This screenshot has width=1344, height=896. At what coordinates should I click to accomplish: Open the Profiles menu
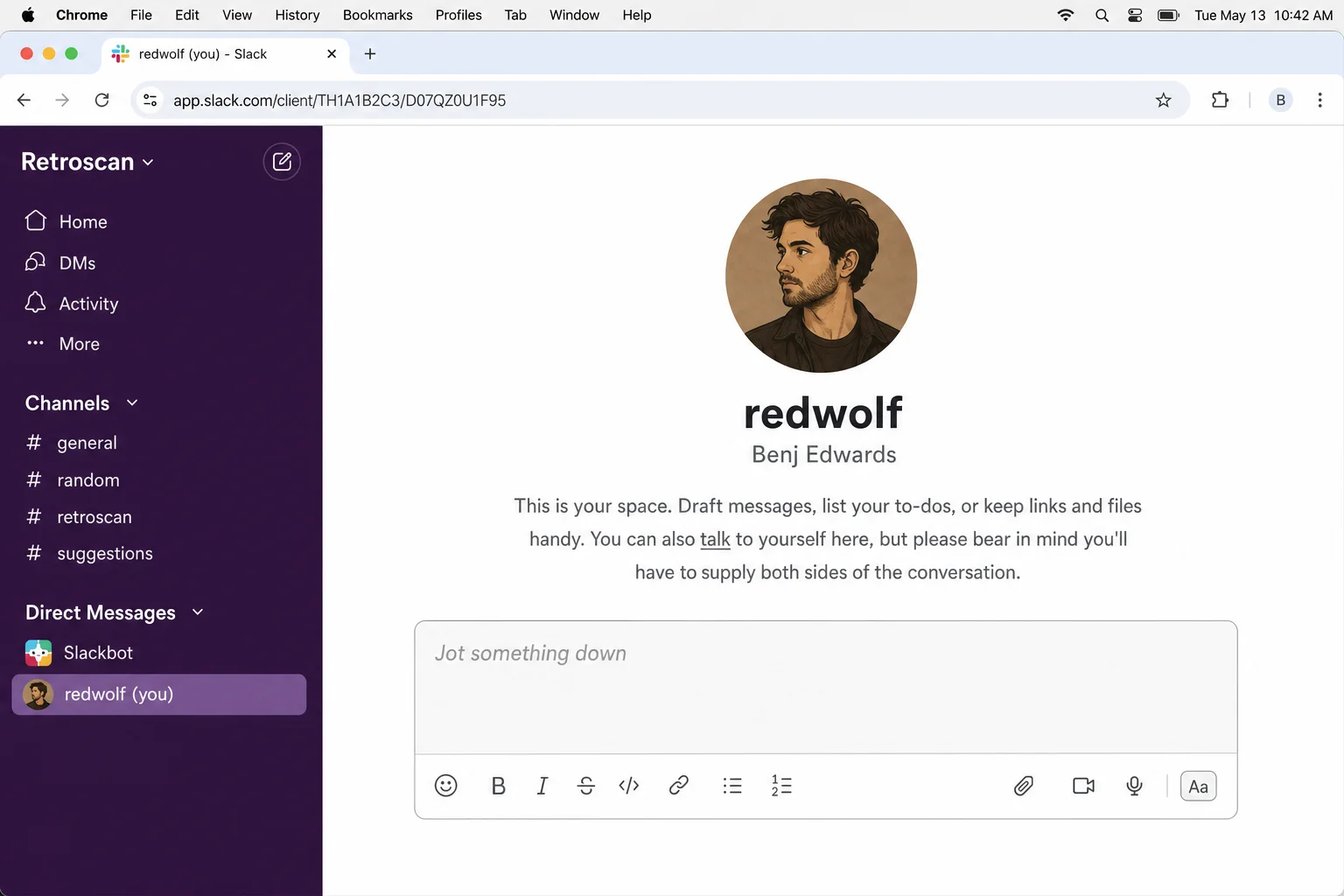coord(458,15)
